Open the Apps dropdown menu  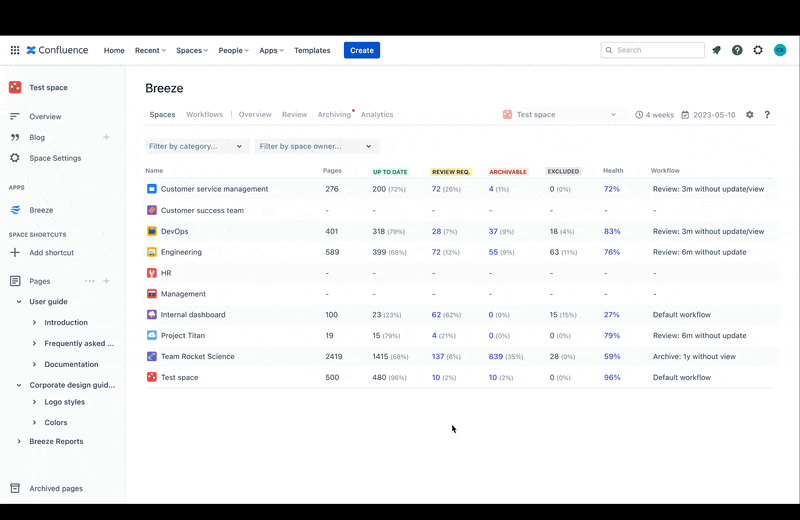271,51
